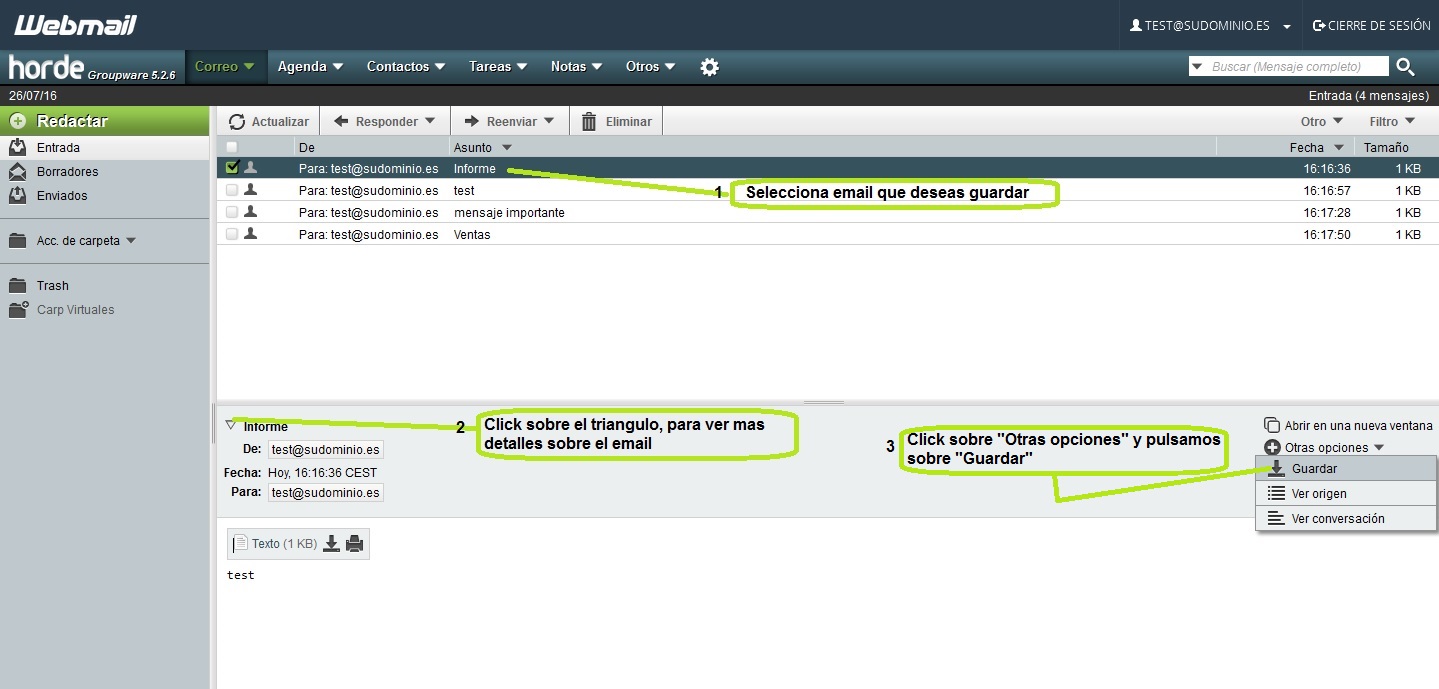This screenshot has height=689, width=1439.
Task: Check the checkbox for mensaje importante
Action: coord(231,212)
